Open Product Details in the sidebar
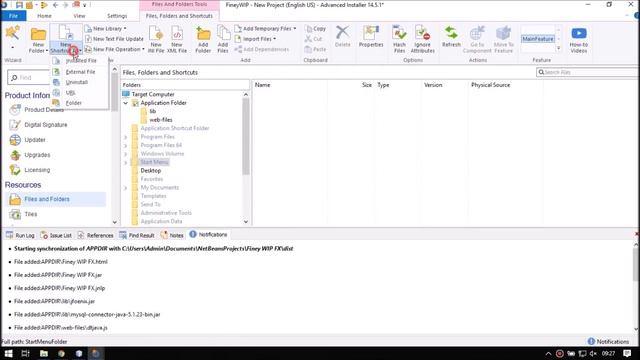 pos(37,110)
